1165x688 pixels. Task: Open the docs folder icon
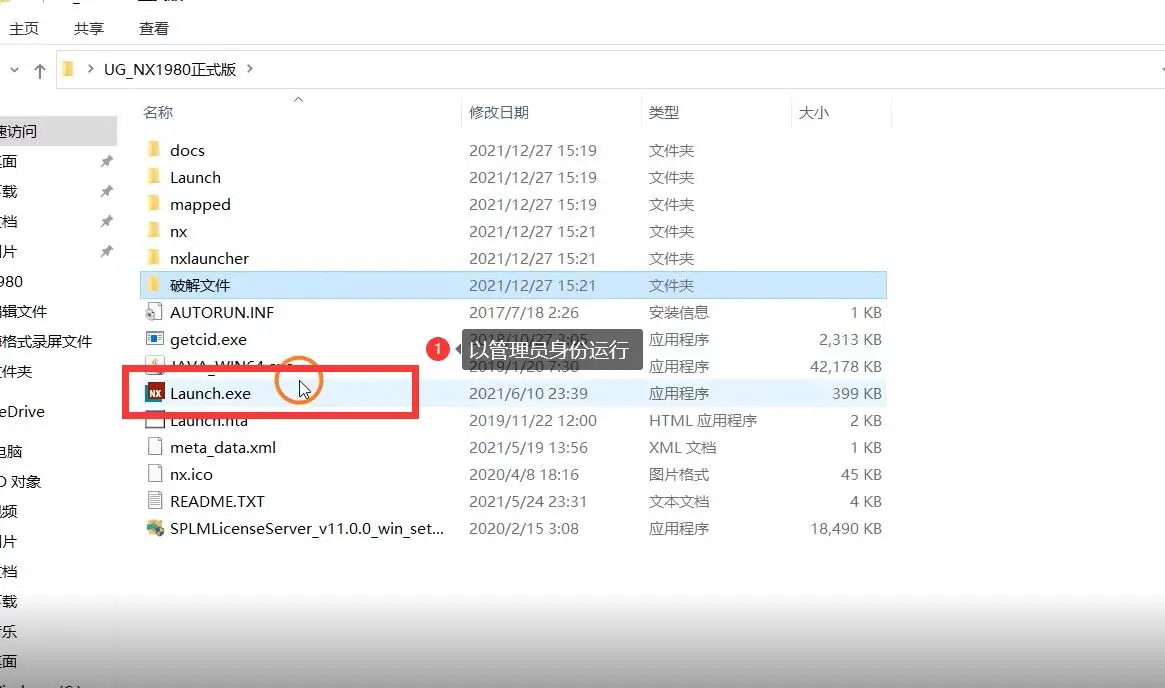pos(154,150)
